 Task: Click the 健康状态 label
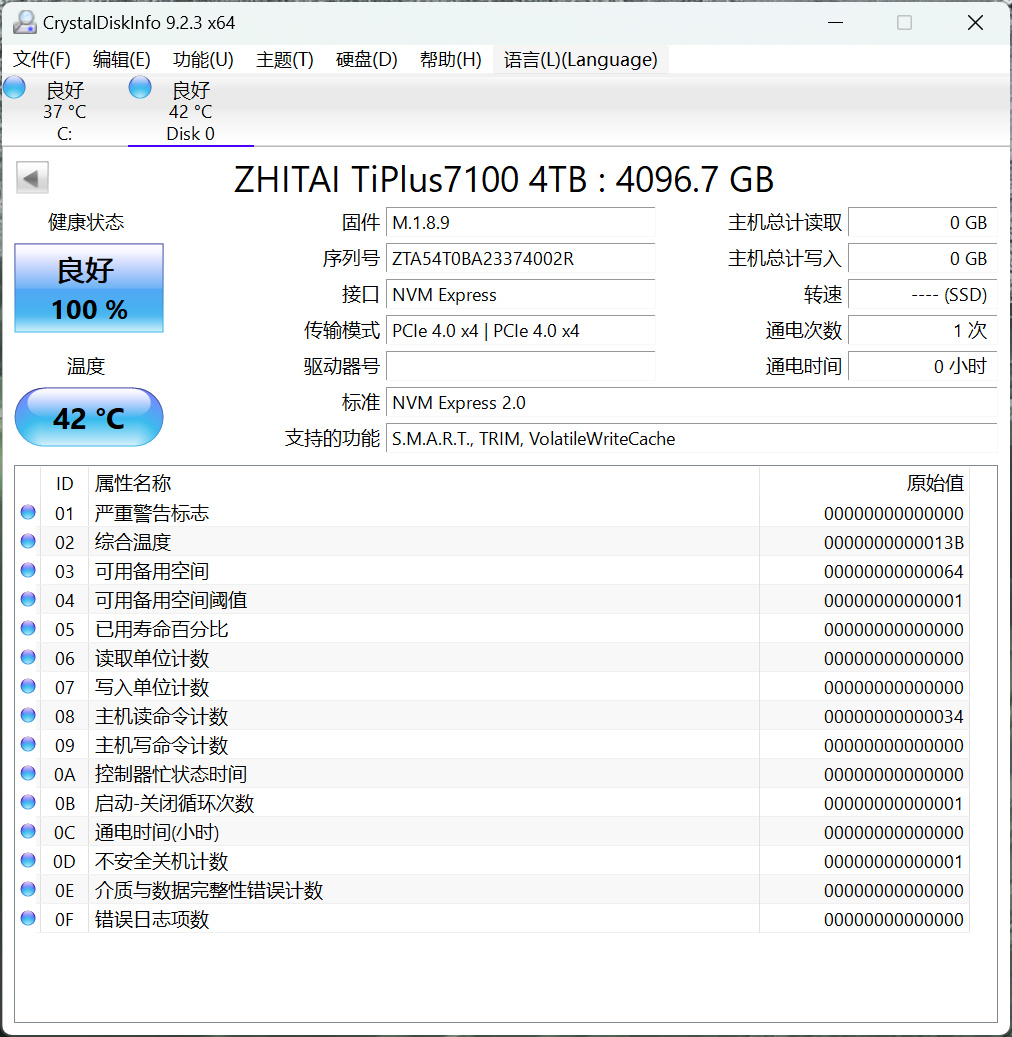pyautogui.click(x=86, y=222)
